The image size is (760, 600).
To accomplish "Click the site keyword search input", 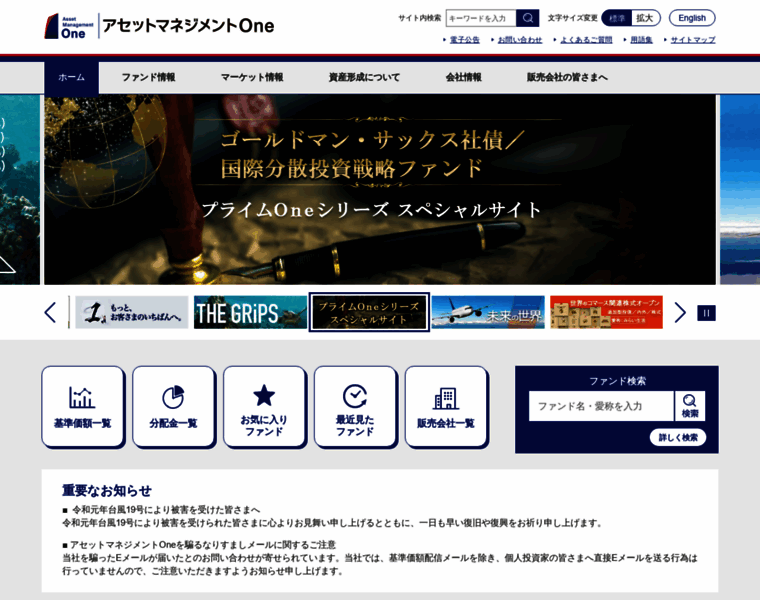I will pyautogui.click(x=481, y=18).
